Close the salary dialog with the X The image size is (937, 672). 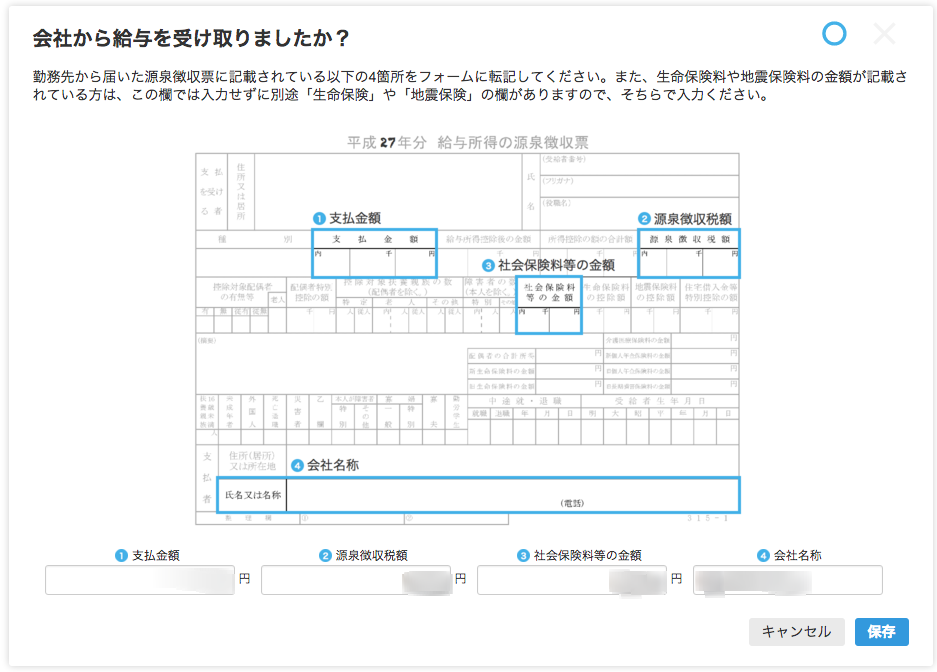click(x=884, y=34)
